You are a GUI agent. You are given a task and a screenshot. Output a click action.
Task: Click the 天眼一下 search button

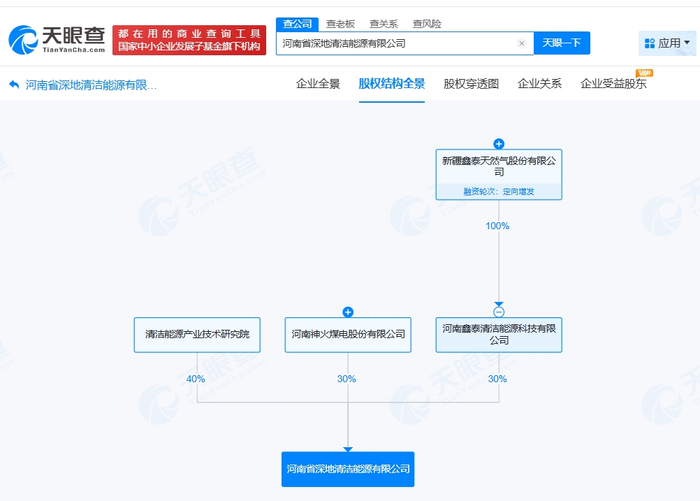562,43
